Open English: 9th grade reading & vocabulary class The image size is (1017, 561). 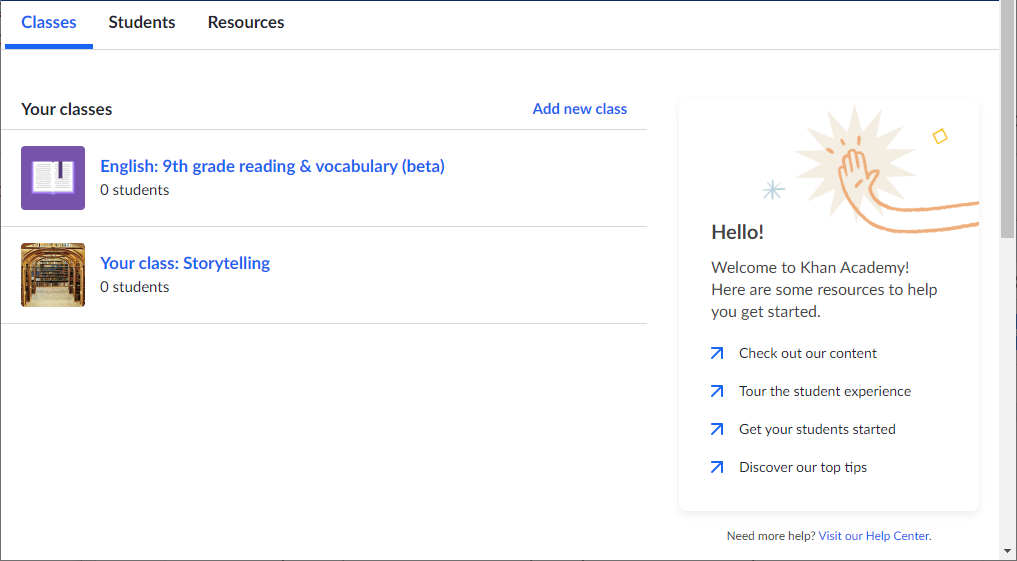pos(272,166)
